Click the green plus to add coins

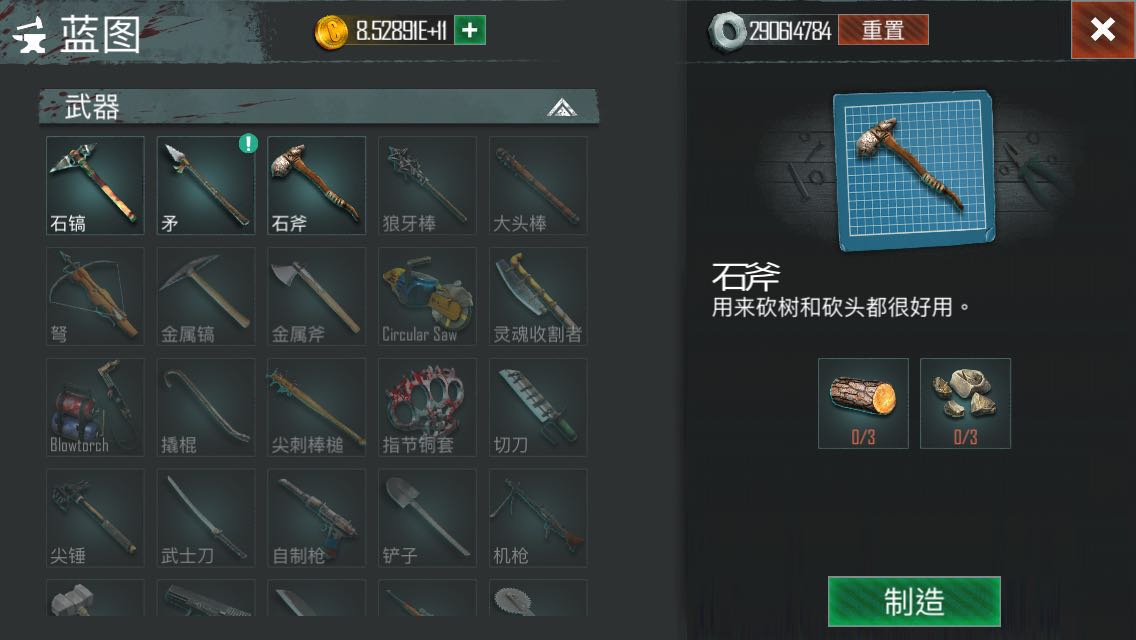(469, 30)
